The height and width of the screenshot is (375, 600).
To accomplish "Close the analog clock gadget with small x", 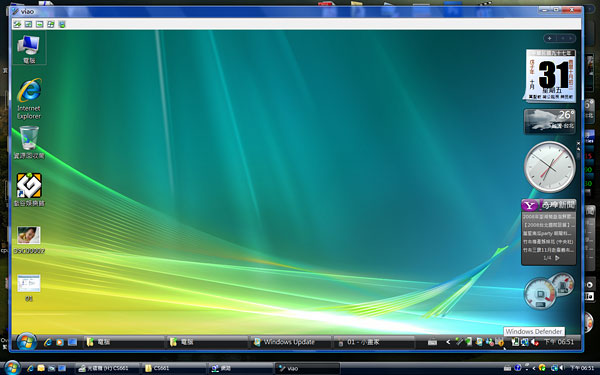I will (x=578, y=143).
